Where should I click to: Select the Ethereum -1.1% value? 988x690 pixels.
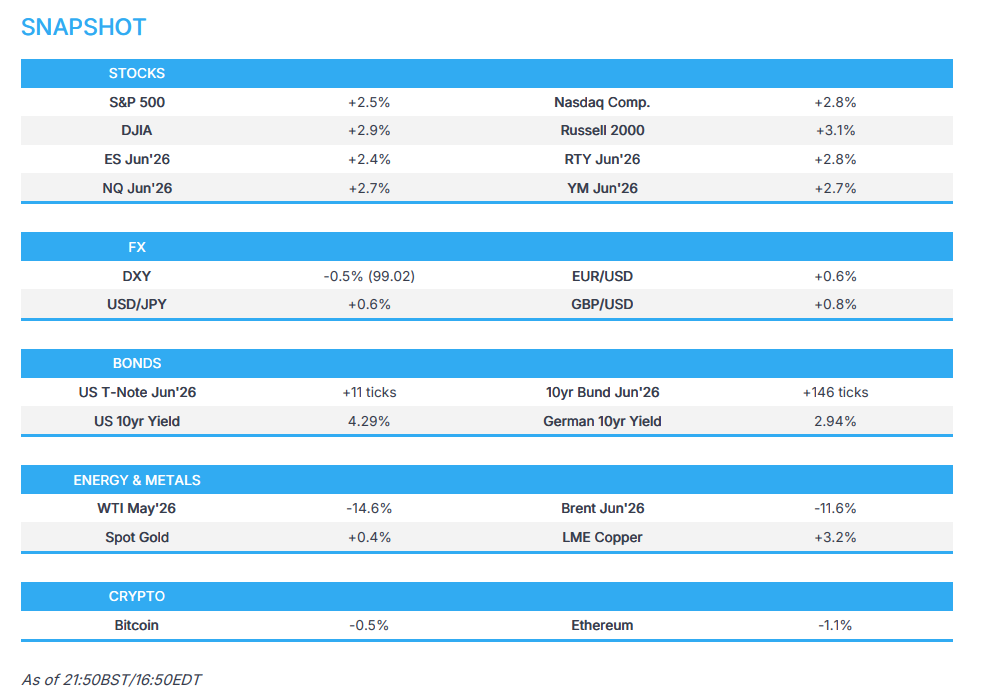point(835,625)
